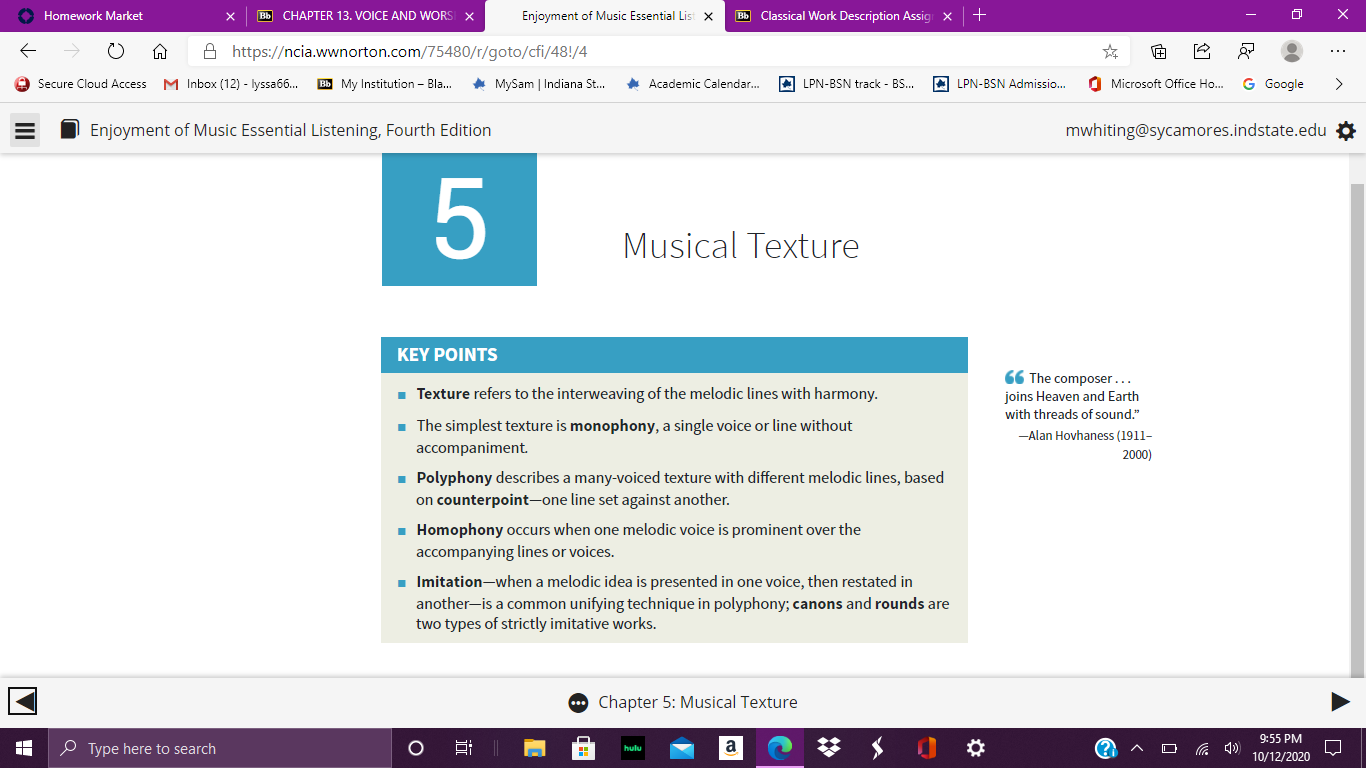This screenshot has height=768, width=1366.
Task: Open the chapter options ellipsis icon
Action: (x=578, y=702)
